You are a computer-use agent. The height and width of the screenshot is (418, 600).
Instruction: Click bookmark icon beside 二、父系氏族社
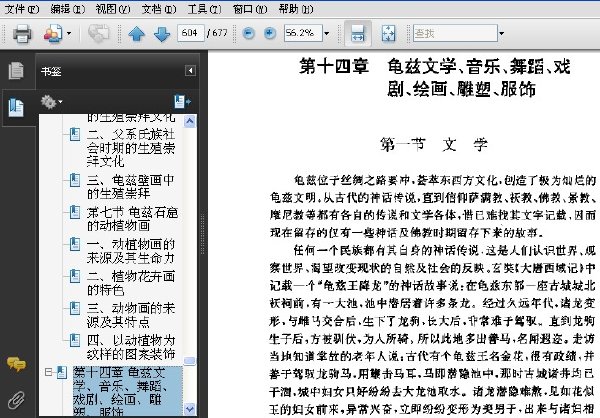(x=75, y=134)
